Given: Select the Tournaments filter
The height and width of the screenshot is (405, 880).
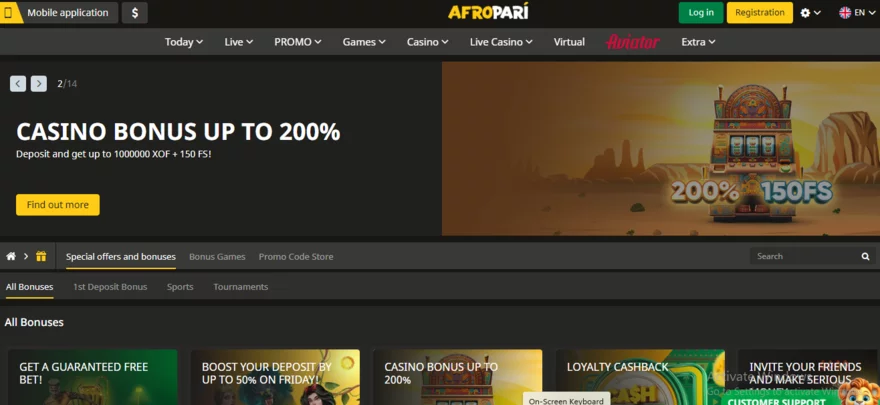Looking at the screenshot, I should [x=241, y=287].
